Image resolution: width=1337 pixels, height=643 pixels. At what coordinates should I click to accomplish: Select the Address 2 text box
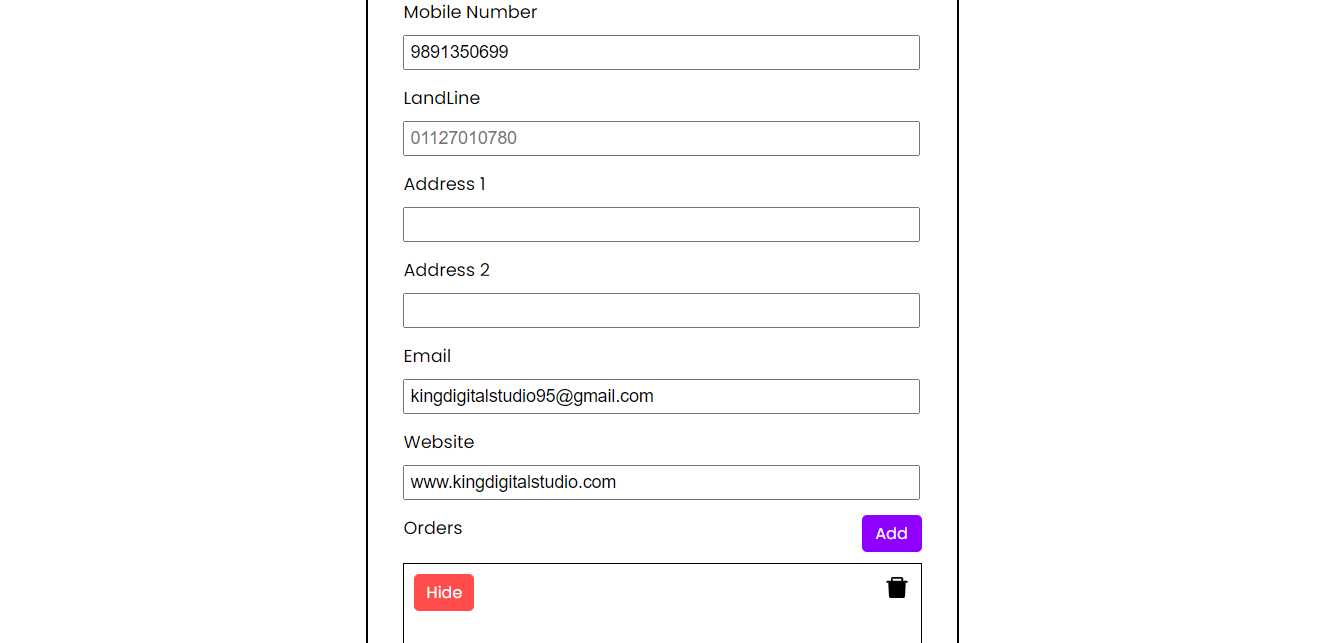click(x=661, y=310)
